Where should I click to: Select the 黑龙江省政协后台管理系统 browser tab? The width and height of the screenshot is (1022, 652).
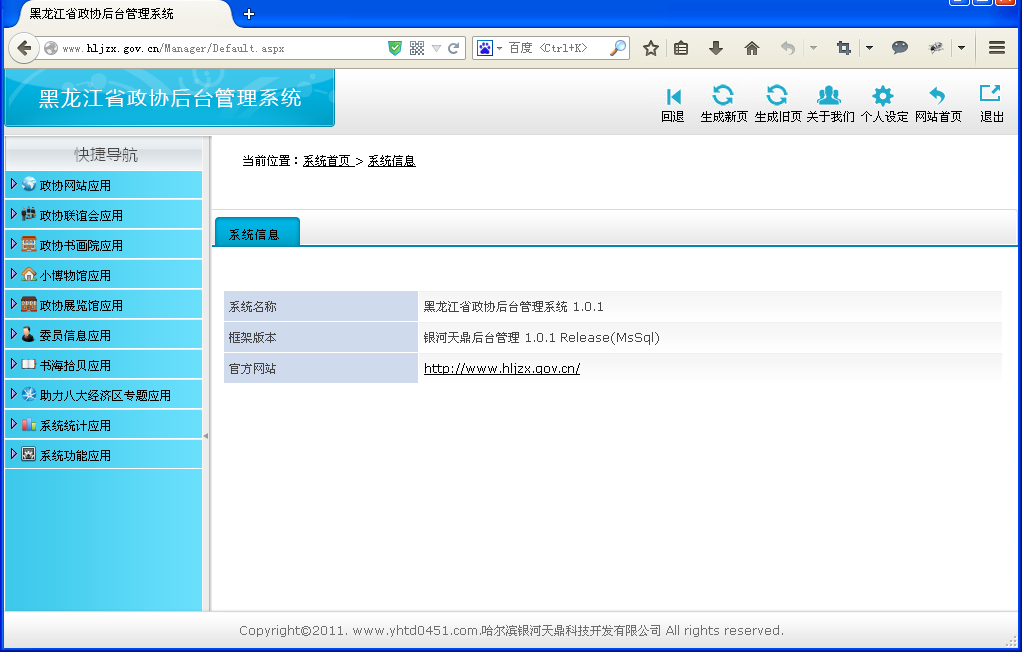tap(123, 14)
